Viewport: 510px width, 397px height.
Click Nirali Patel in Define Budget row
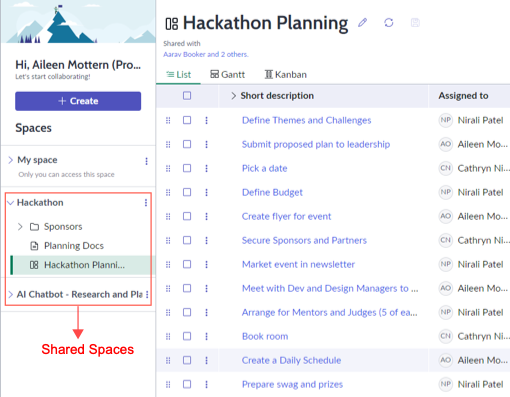(x=480, y=192)
